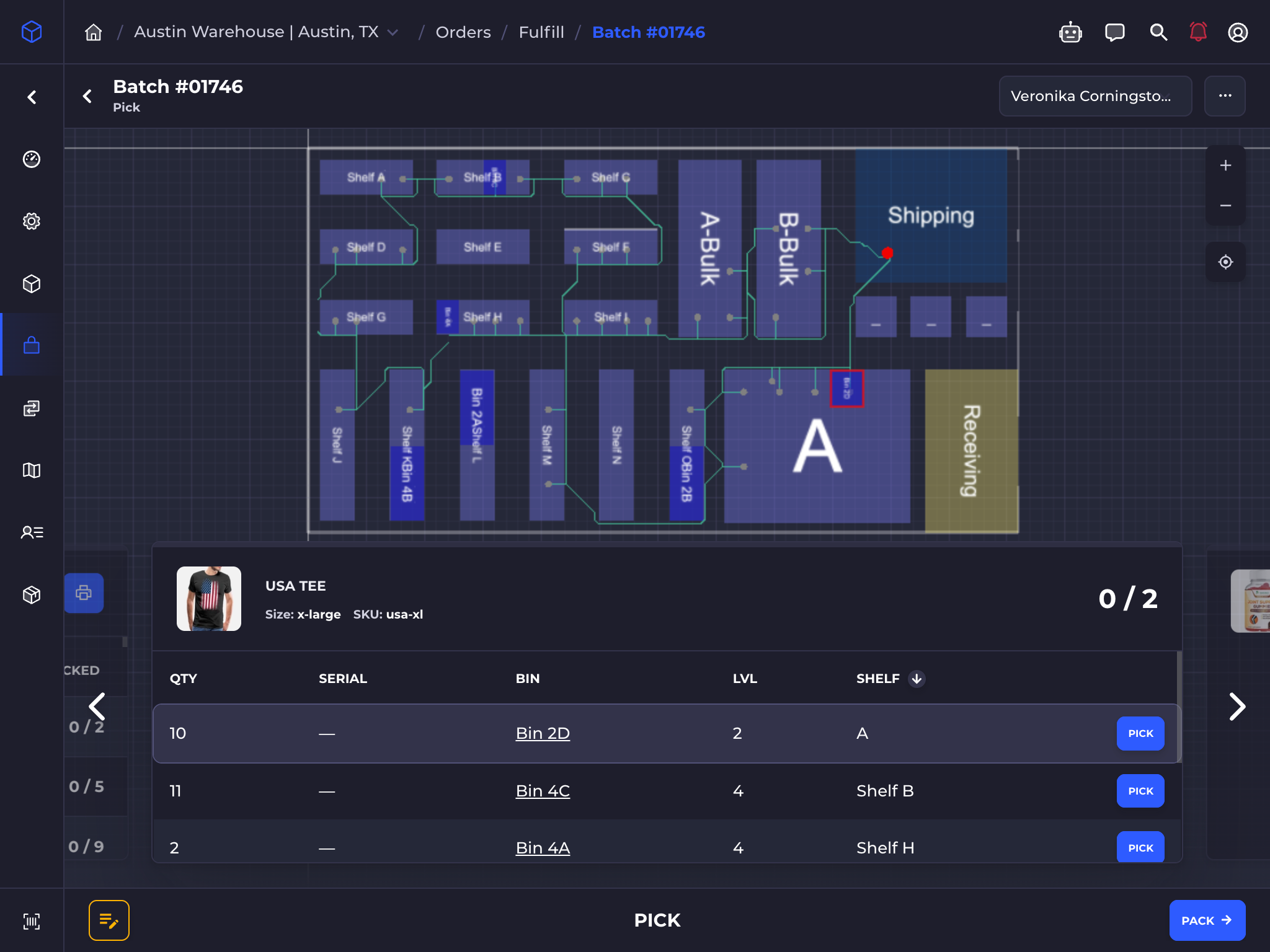
Task: Click the barcode scanner icon
Action: (x=32, y=921)
